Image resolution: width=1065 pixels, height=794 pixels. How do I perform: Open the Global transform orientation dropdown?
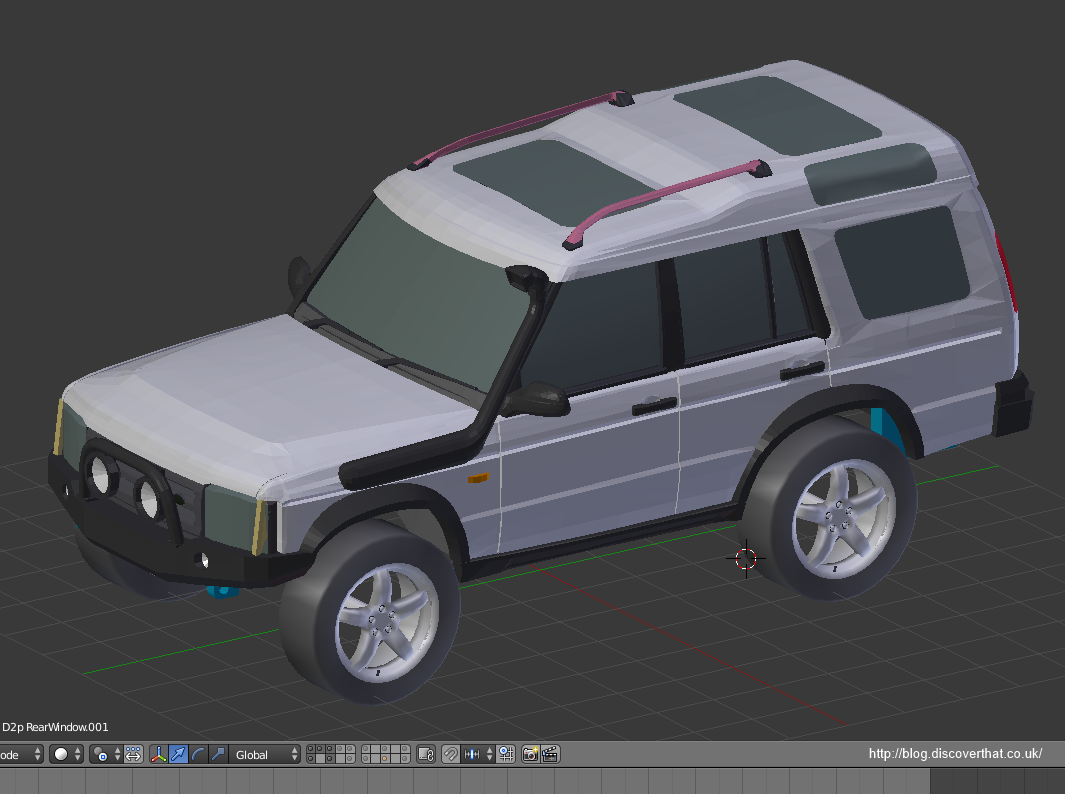(x=262, y=754)
